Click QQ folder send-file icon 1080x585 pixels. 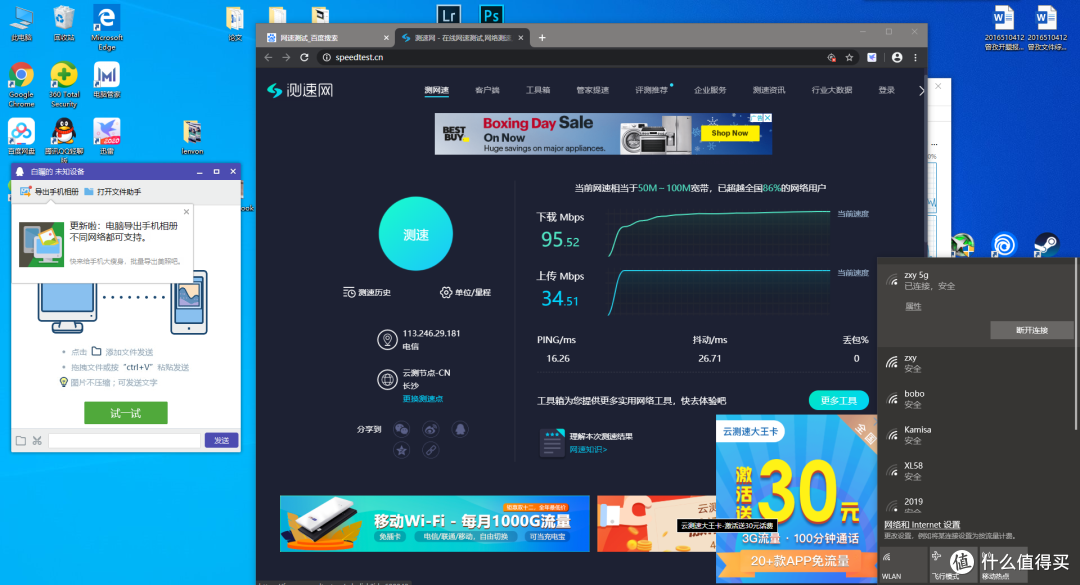21,440
